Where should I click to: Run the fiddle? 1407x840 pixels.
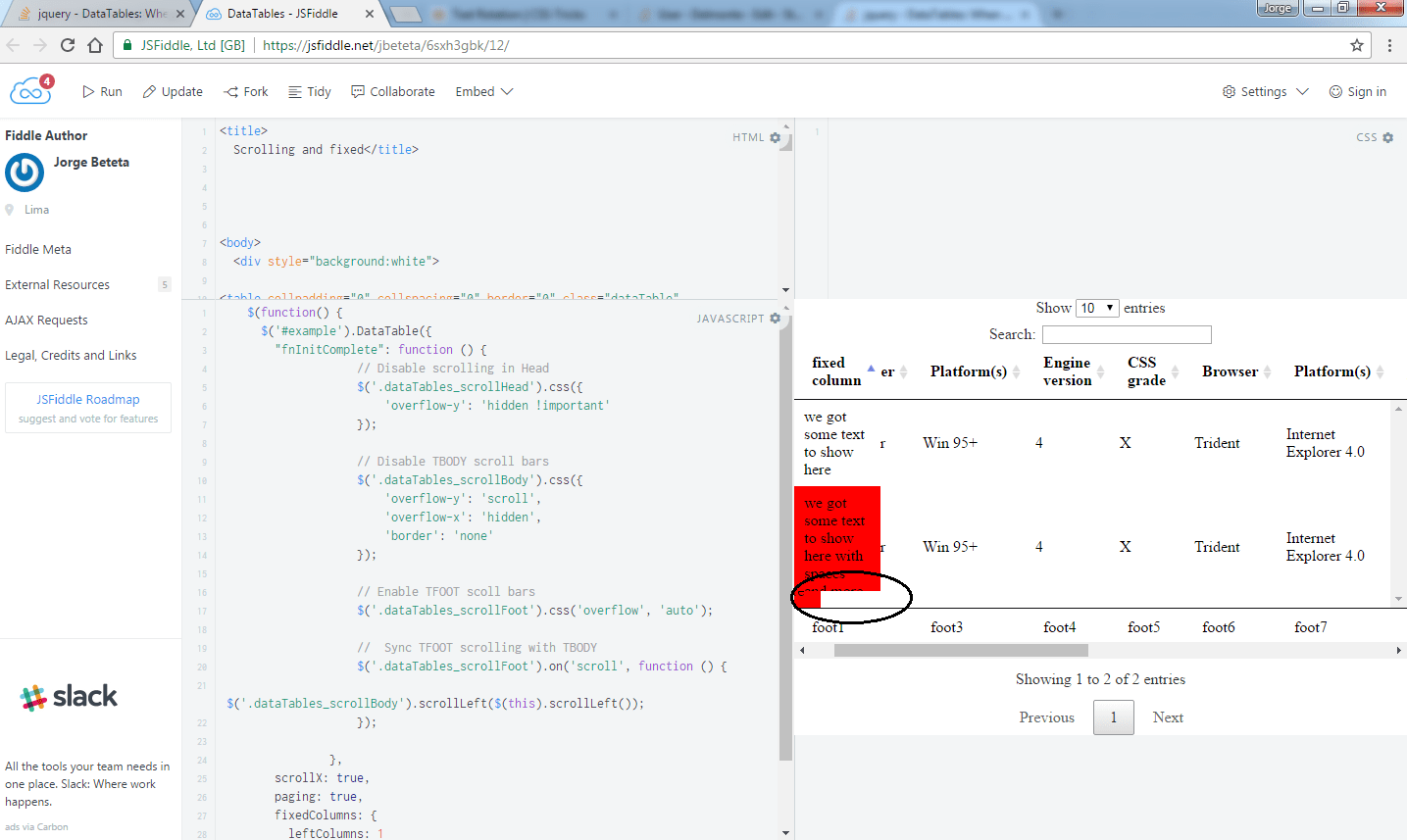click(x=101, y=91)
